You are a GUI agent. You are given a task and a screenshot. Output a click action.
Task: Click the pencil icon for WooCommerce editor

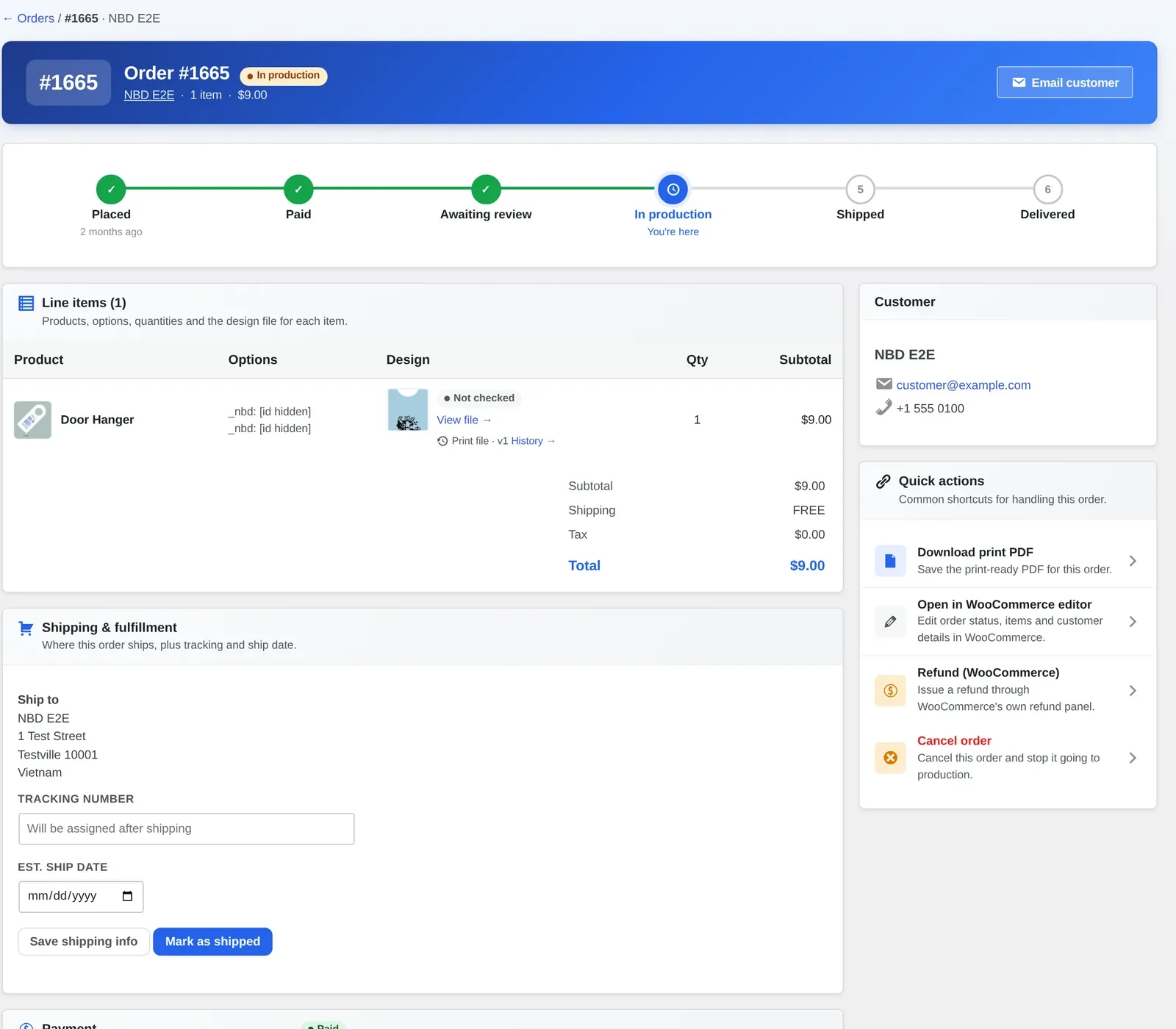click(890, 622)
